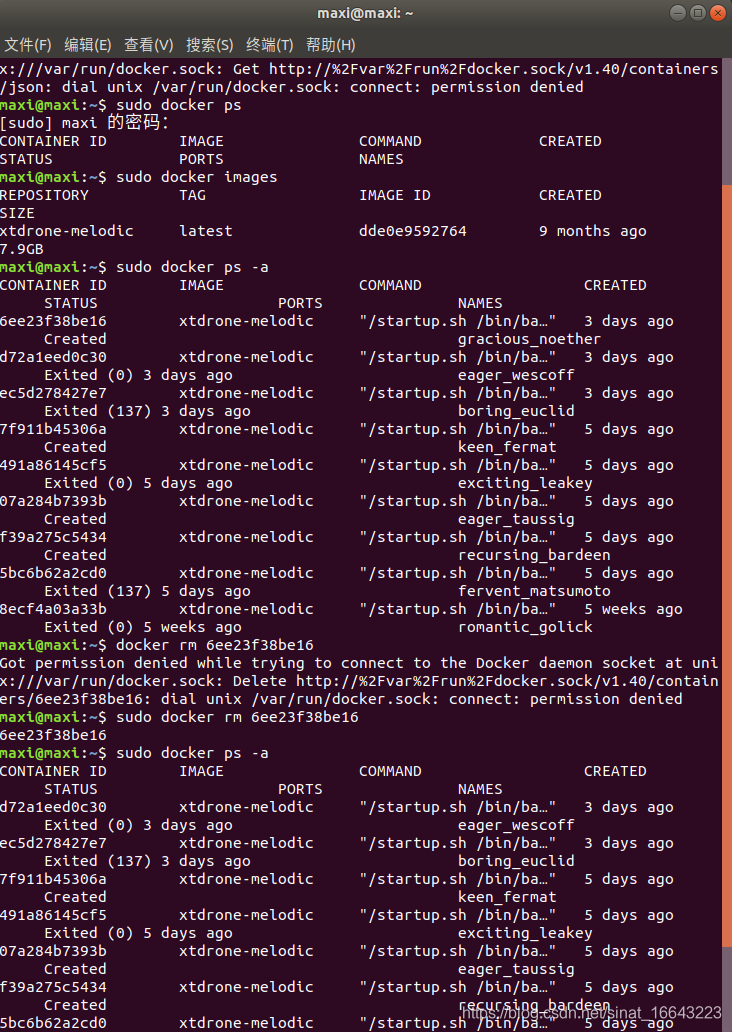732x1032 pixels.
Task: Click the 'sudo docker rm 6ee23f38be16' command
Action: click(x=237, y=717)
